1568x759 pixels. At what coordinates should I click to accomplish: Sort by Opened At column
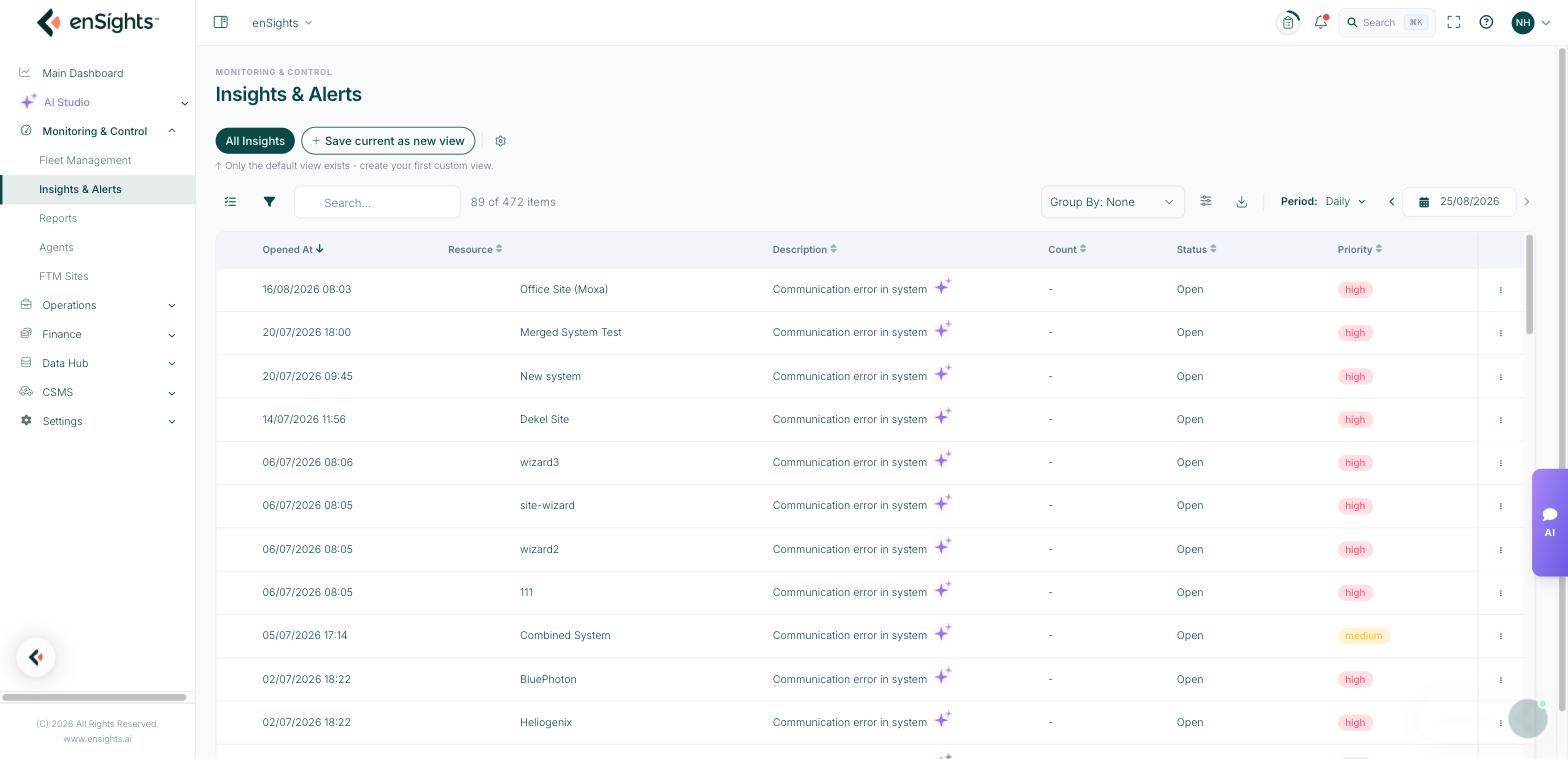293,249
